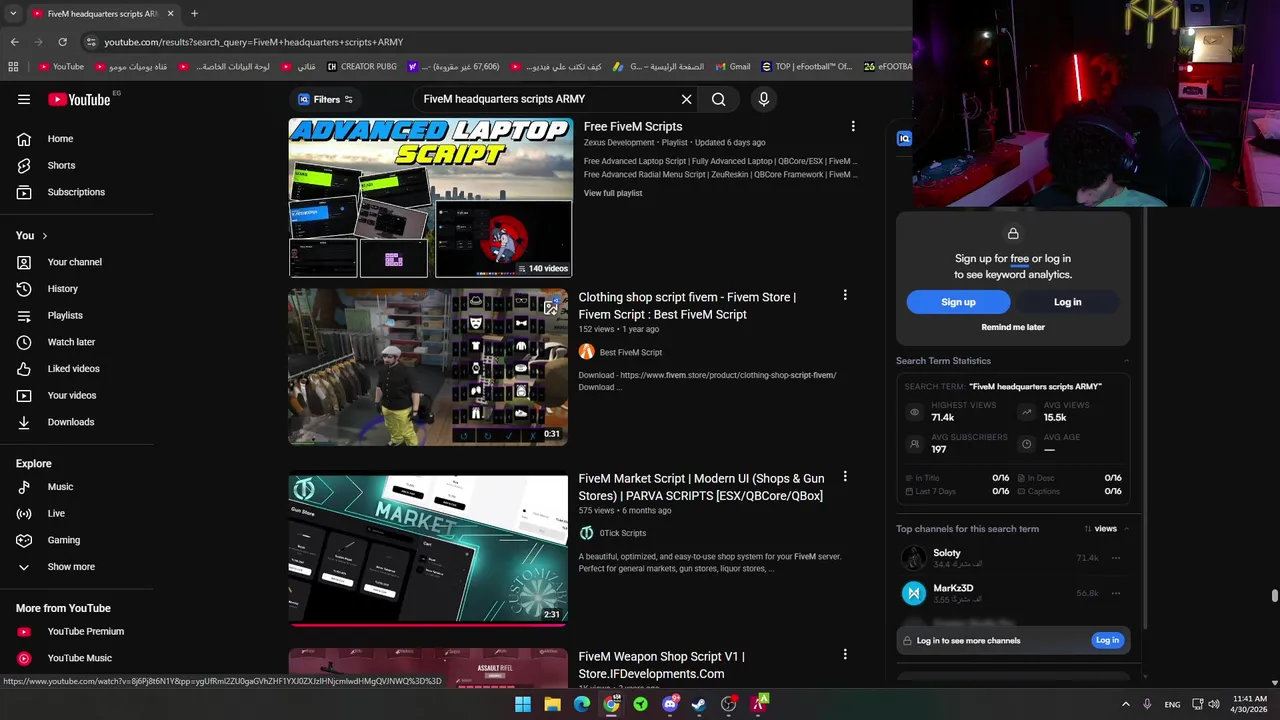Change the views sort for top channels
The width and height of the screenshot is (1280, 720).
[x=1100, y=529]
